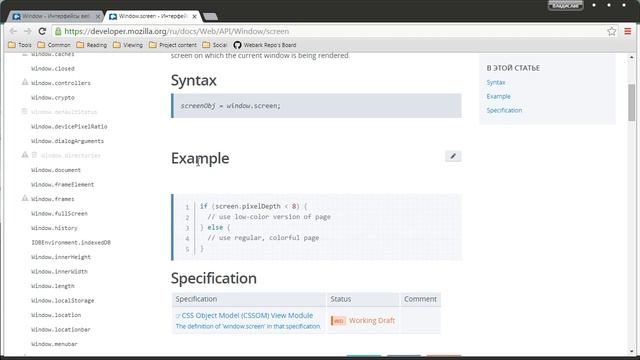Close the first Window tab
The width and height of the screenshot is (640, 360).
coord(98,16)
